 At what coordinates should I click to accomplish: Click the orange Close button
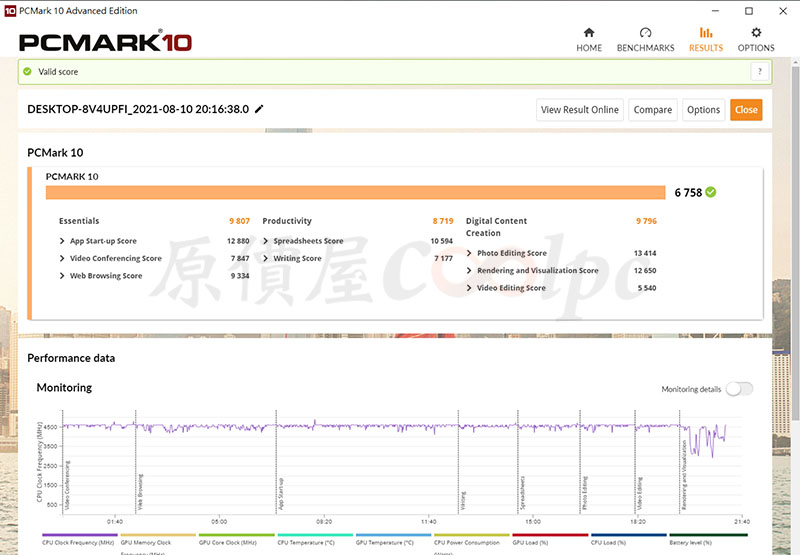(x=746, y=110)
